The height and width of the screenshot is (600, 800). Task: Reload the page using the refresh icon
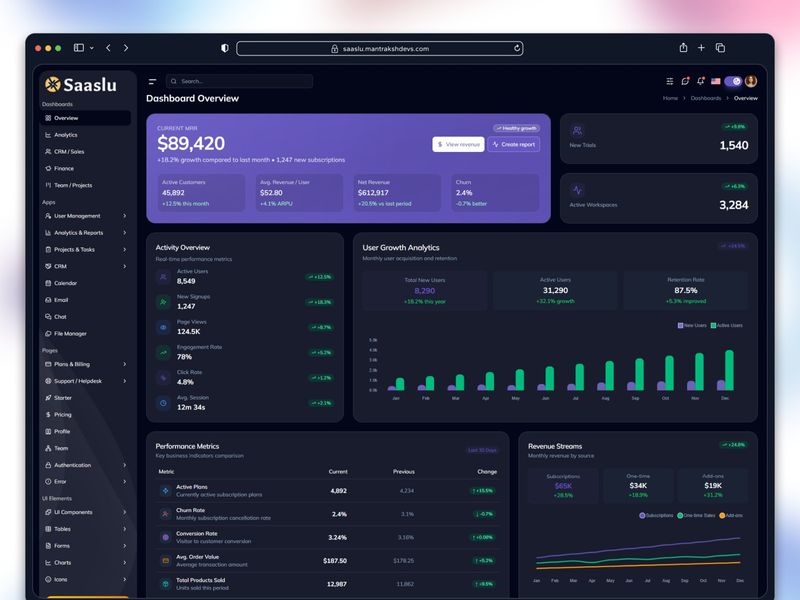coord(517,48)
